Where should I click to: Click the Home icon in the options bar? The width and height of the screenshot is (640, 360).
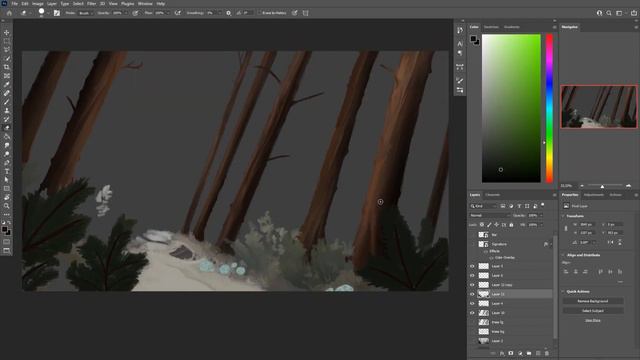(x=9, y=13)
